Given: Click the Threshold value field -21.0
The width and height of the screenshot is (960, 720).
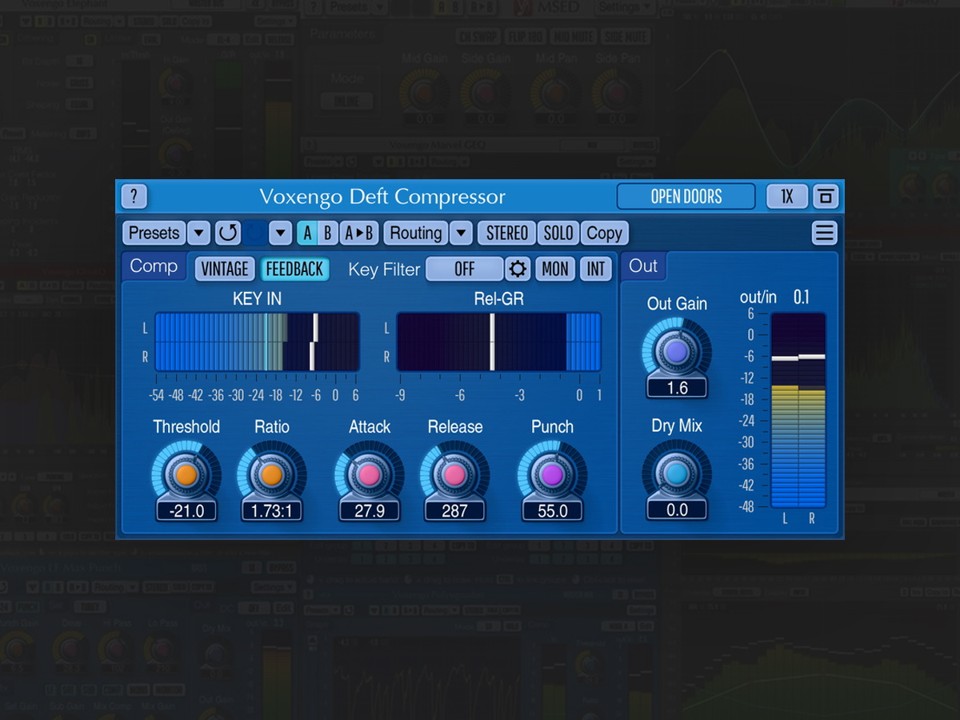Looking at the screenshot, I should click(x=186, y=511).
